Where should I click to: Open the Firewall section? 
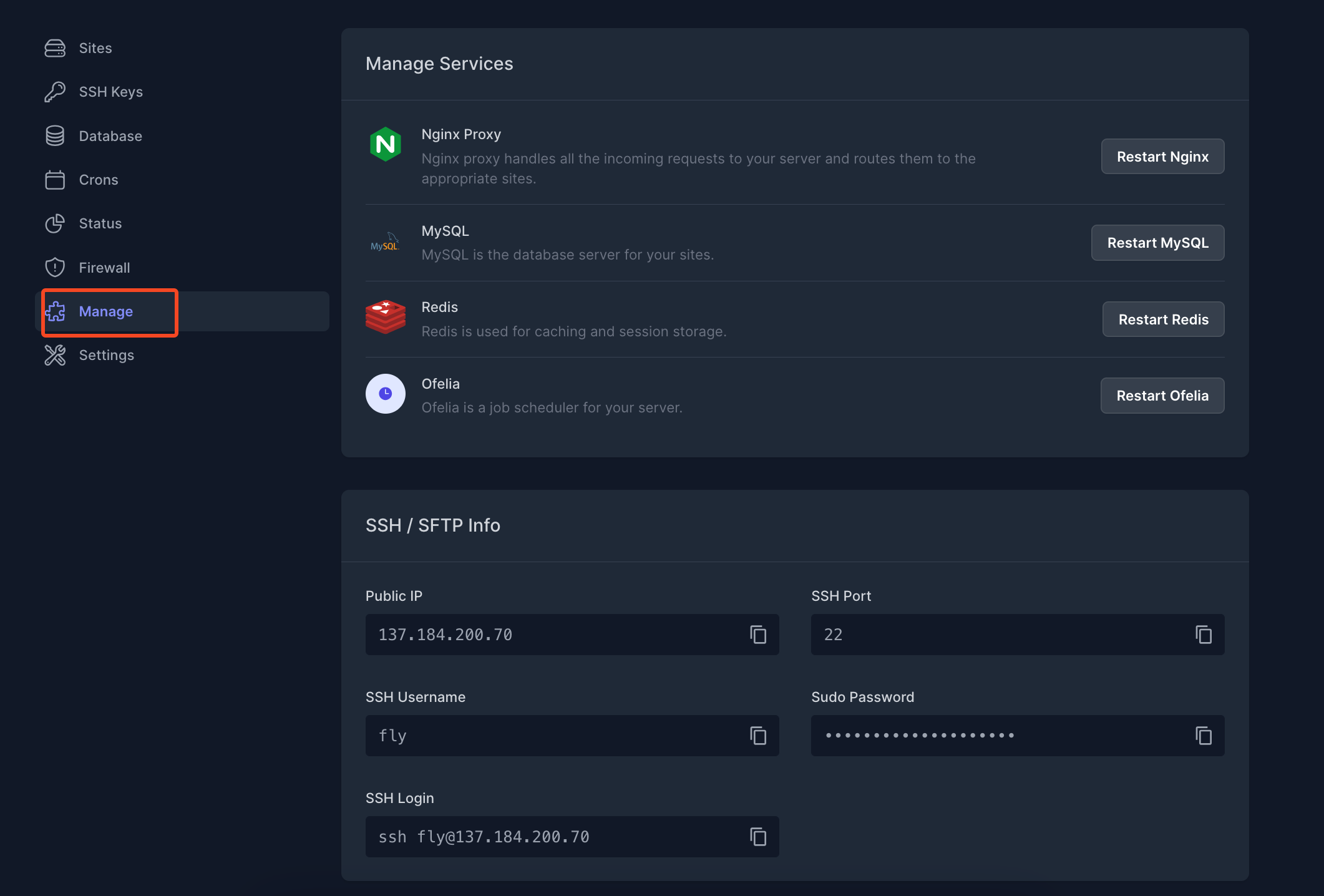pos(182,268)
